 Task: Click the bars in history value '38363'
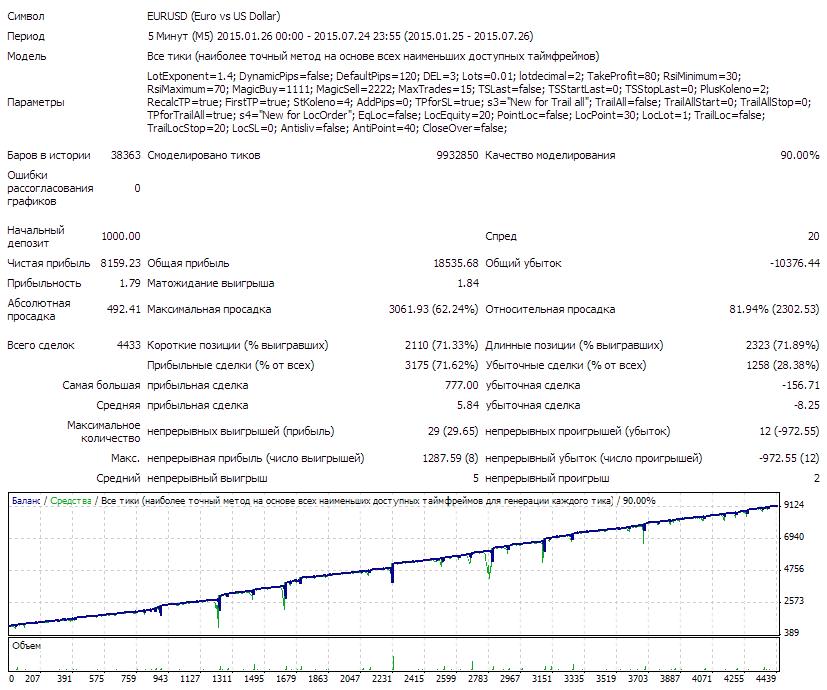(x=126, y=155)
